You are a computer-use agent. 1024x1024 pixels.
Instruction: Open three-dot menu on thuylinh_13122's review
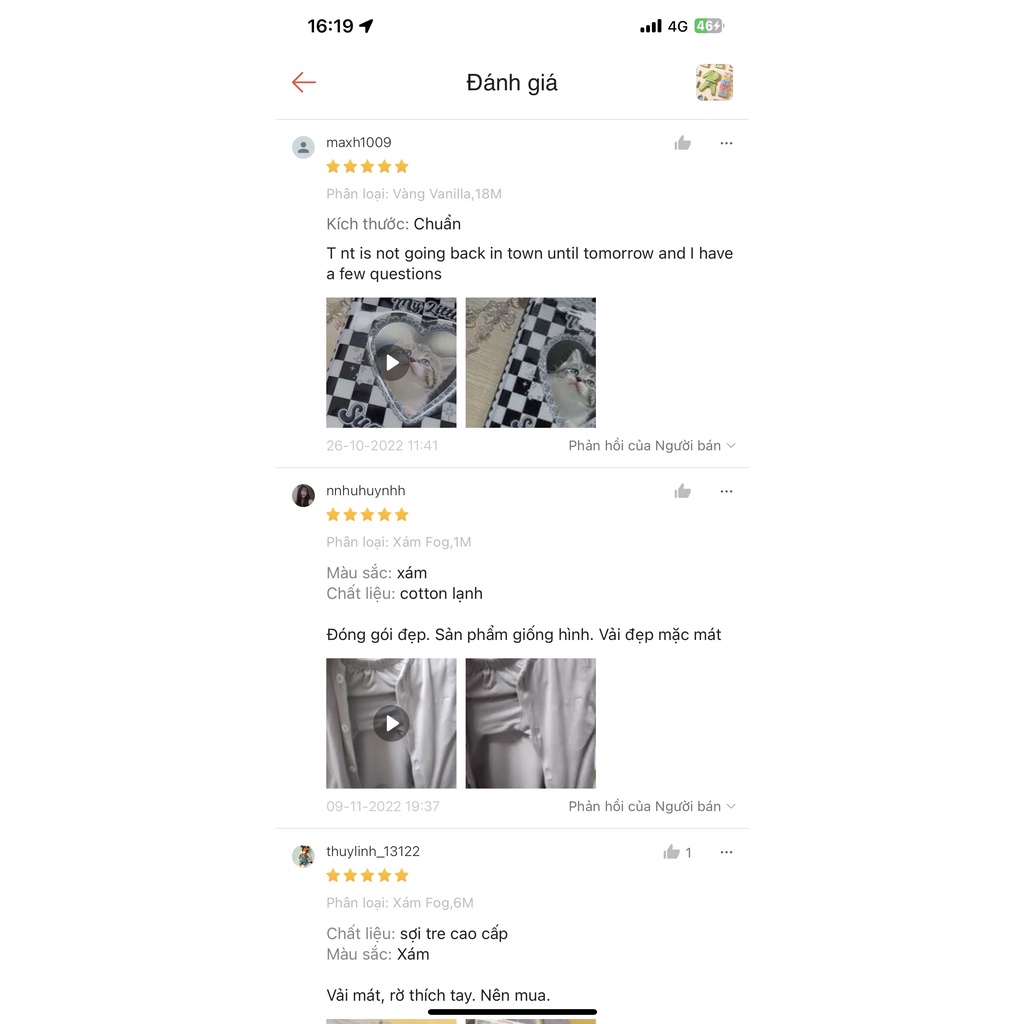click(x=726, y=852)
